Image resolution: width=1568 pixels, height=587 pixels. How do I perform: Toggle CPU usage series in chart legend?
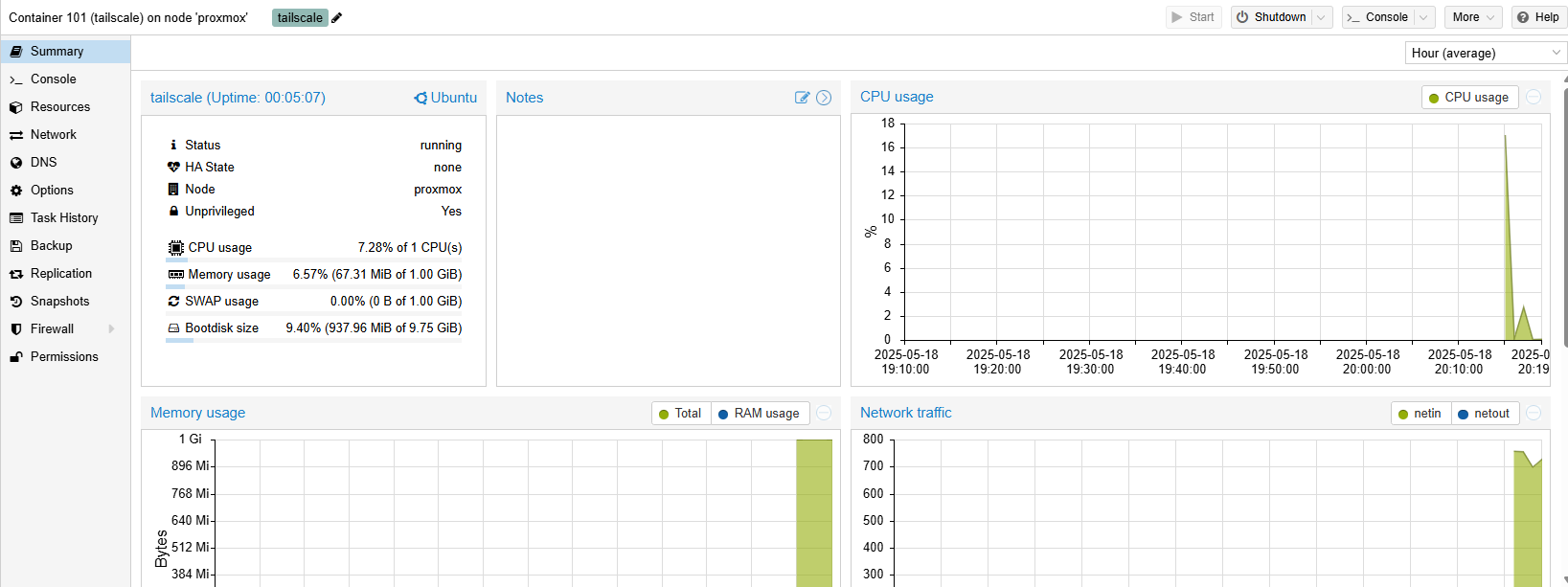click(x=1469, y=98)
